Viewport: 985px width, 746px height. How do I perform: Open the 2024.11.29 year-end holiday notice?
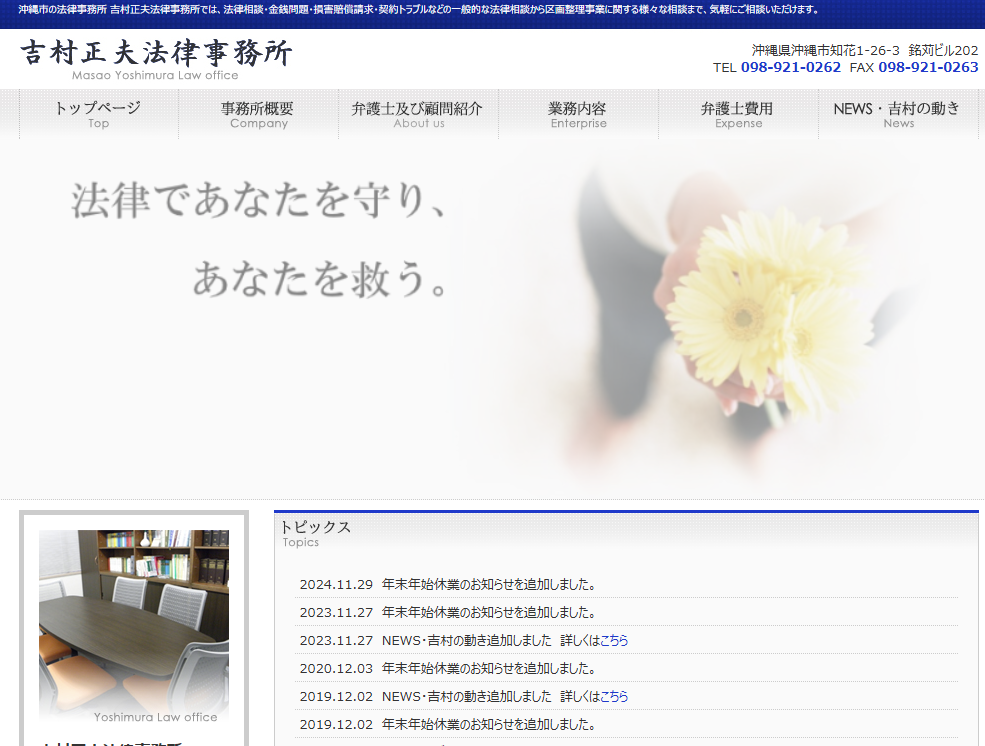coord(447,584)
